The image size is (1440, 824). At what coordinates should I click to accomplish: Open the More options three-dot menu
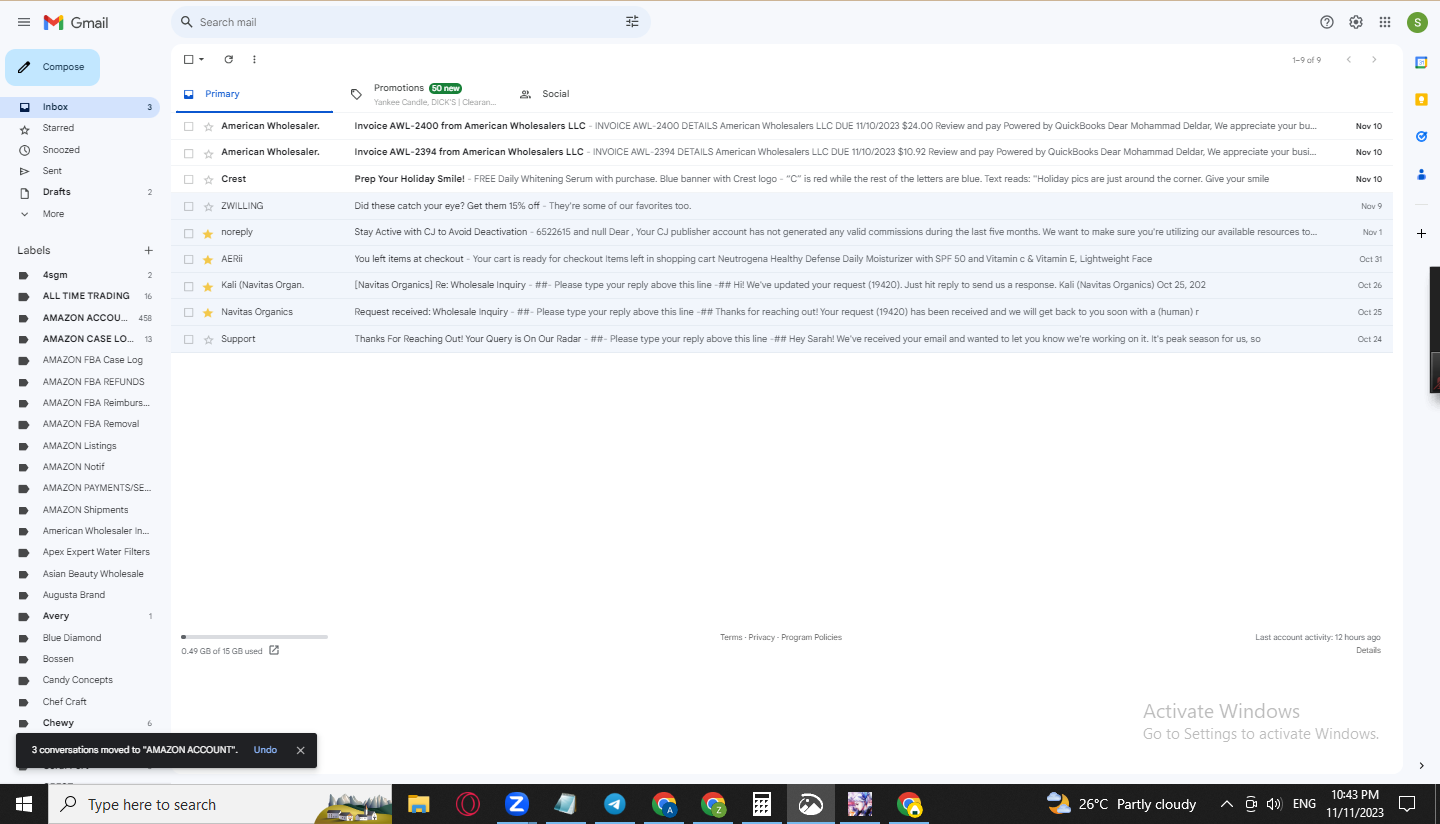[x=254, y=60]
